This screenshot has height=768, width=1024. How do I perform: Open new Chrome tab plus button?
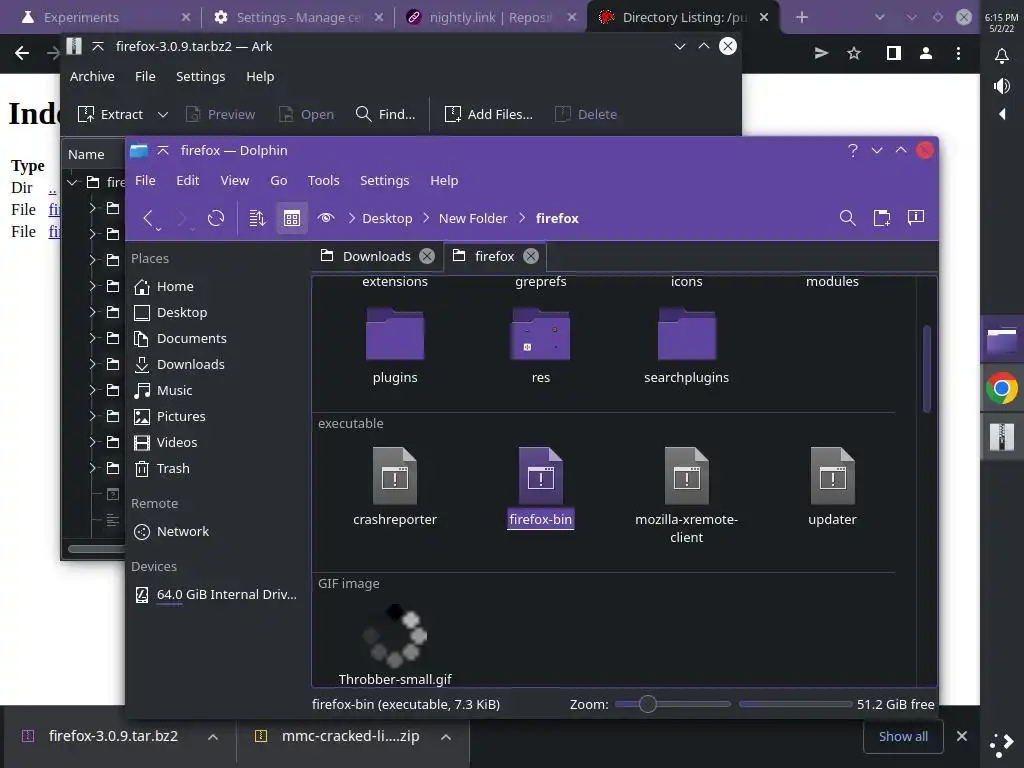pos(801,18)
